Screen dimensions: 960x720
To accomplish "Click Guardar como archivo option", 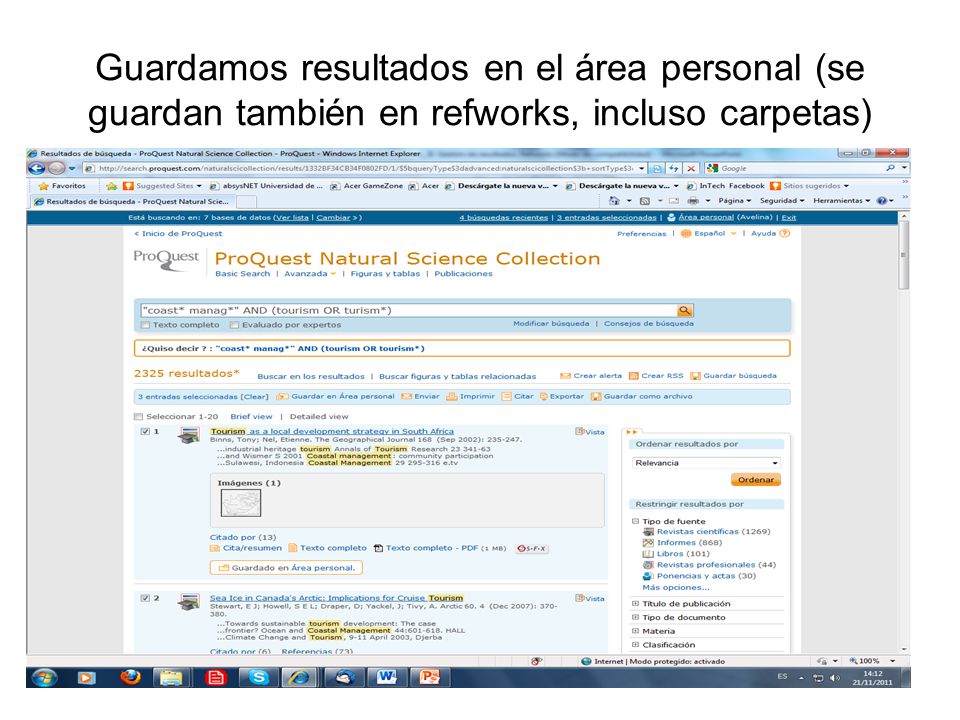I will [x=641, y=397].
